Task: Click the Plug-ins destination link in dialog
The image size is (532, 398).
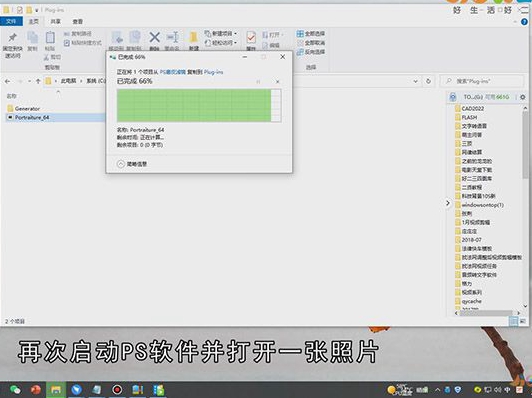Action: 213,72
